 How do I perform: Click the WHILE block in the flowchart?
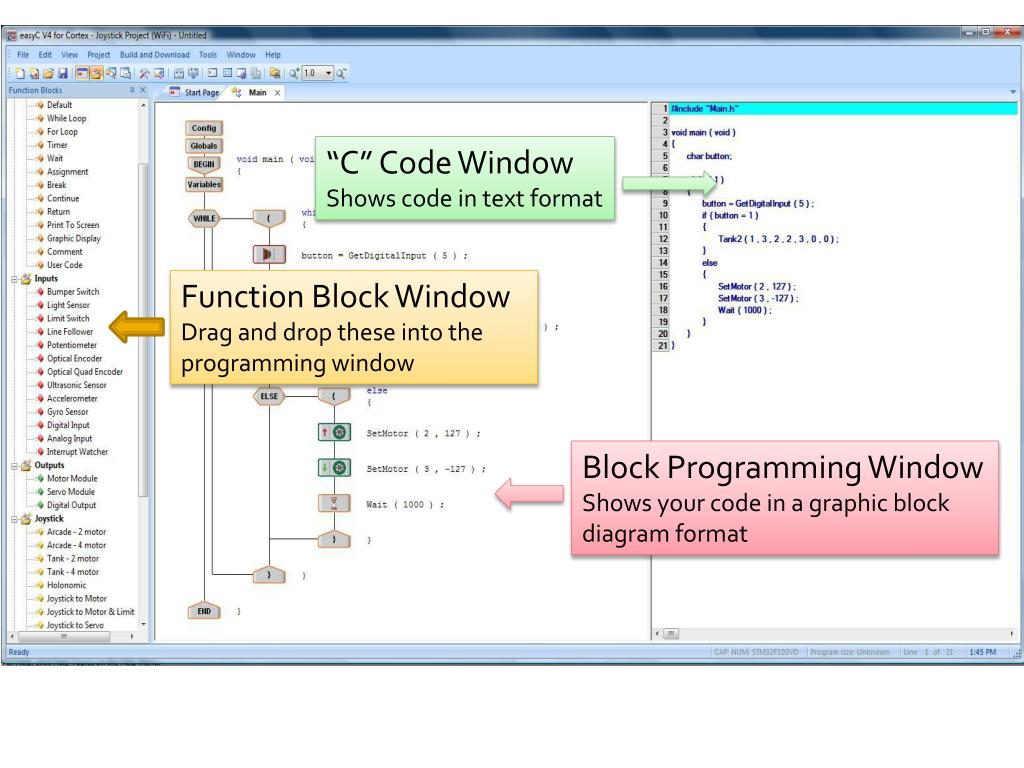(204, 218)
